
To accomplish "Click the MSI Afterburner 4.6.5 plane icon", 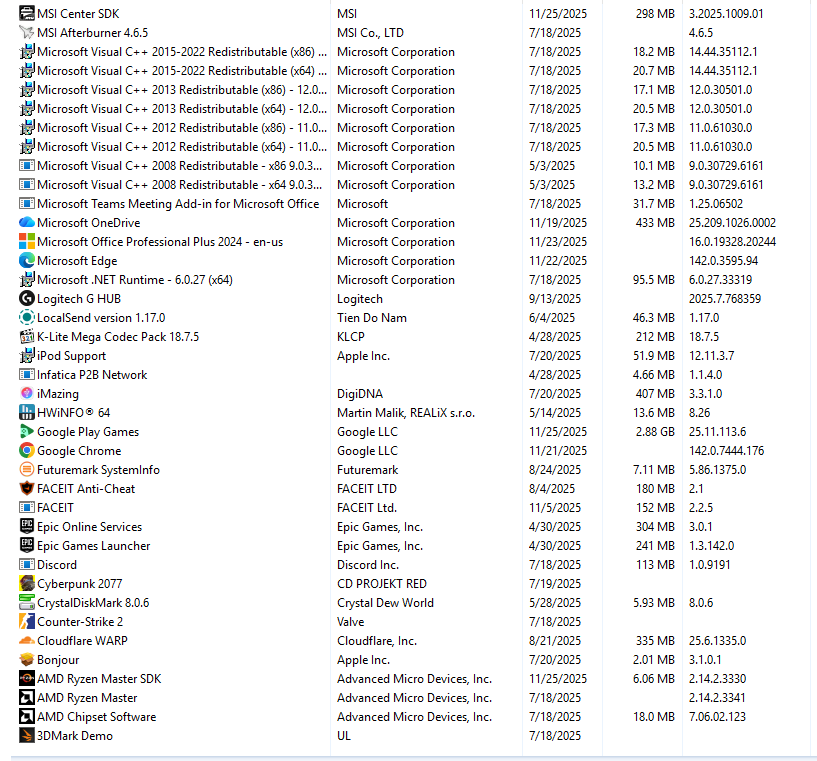I will click(x=27, y=32).
